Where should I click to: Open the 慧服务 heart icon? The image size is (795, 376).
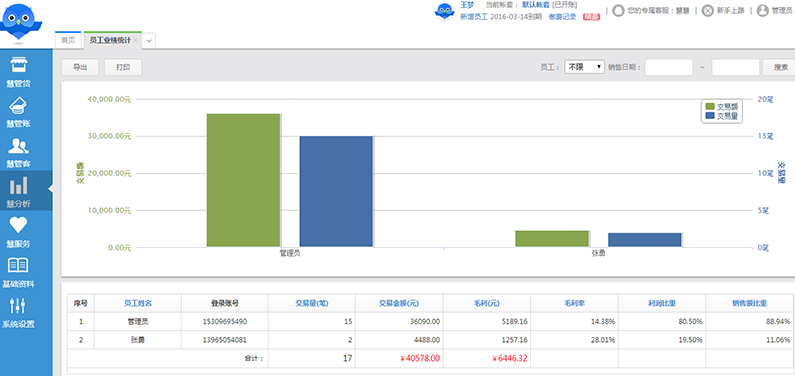coord(19,224)
